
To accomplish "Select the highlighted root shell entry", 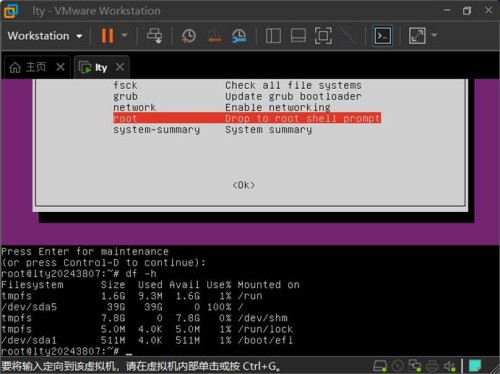I will [x=247, y=118].
